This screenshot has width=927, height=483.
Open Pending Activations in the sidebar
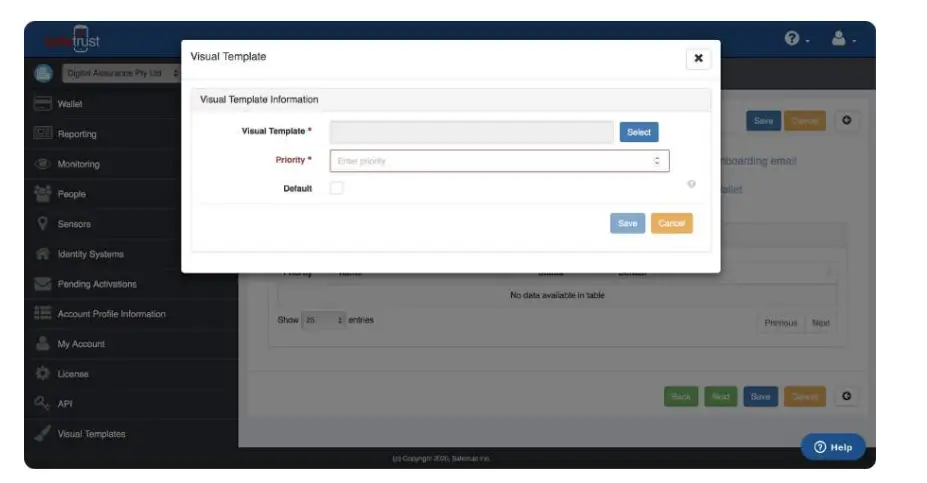pos(97,284)
